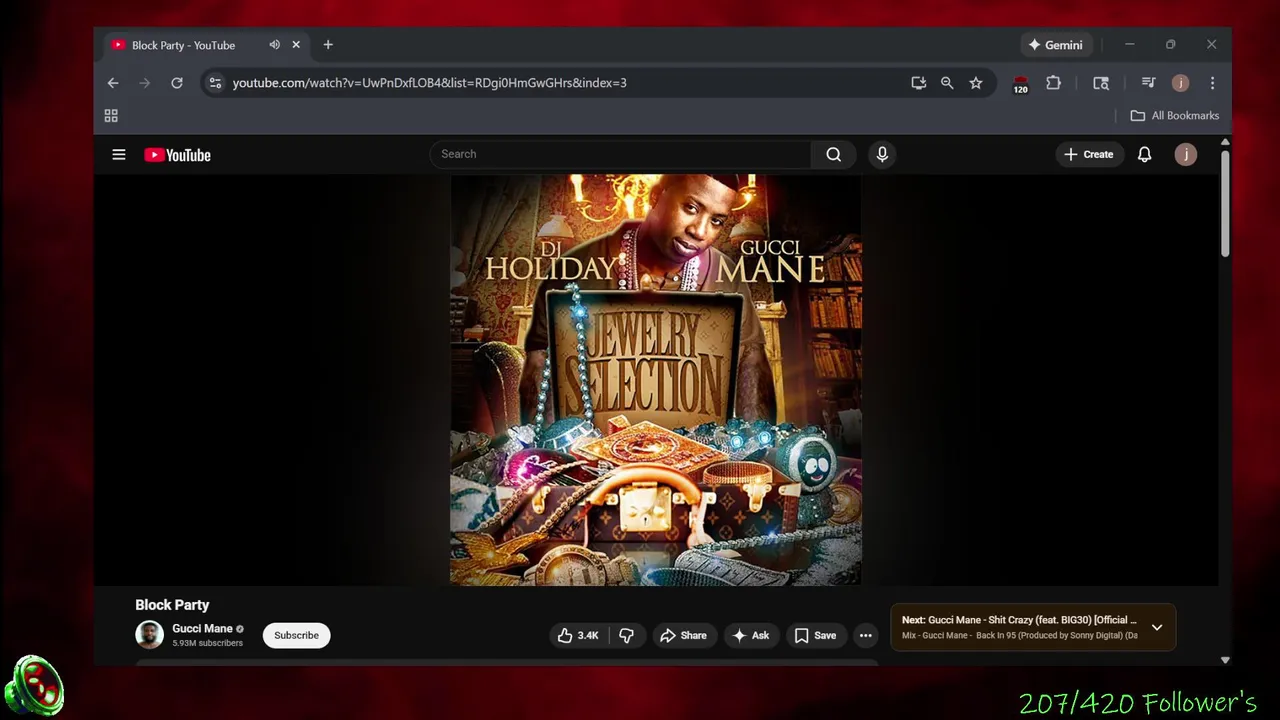The image size is (1280, 720).
Task: Click the YouTube Search field
Action: click(620, 154)
